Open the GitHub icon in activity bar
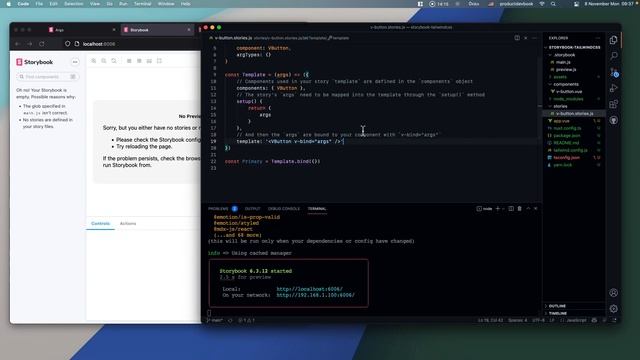The image size is (640, 360). [613, 120]
